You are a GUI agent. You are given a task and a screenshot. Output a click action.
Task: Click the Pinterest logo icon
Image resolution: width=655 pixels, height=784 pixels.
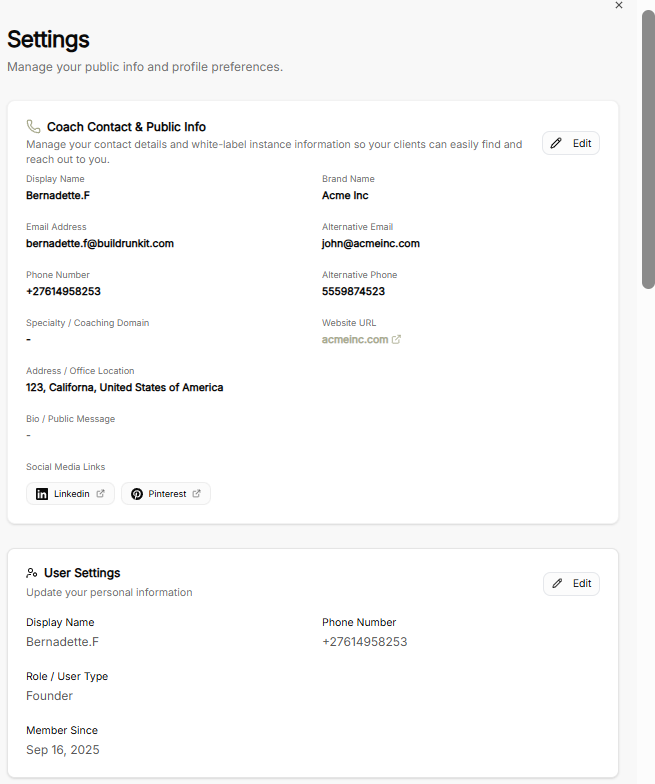[136, 494]
